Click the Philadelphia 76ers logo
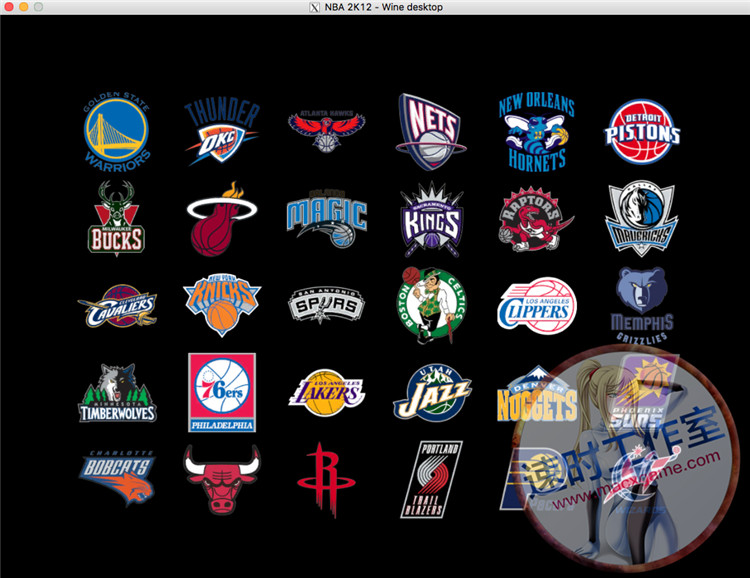This screenshot has height=578, width=750. click(x=222, y=393)
